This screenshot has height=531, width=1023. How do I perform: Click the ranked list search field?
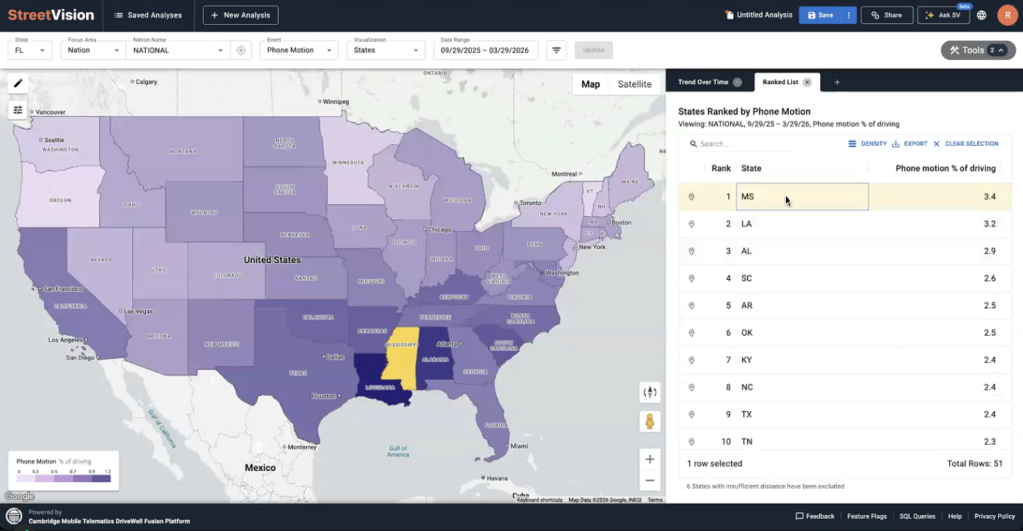pyautogui.click(x=760, y=144)
